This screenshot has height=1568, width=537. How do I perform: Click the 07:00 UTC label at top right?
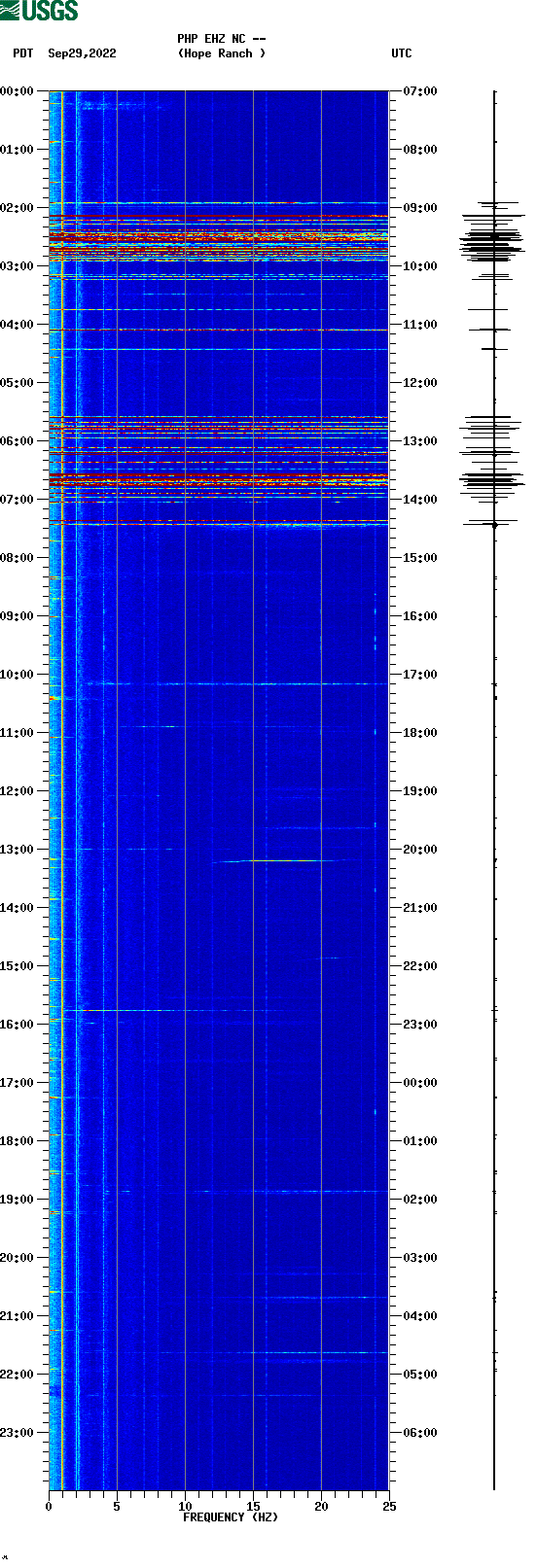pos(420,91)
